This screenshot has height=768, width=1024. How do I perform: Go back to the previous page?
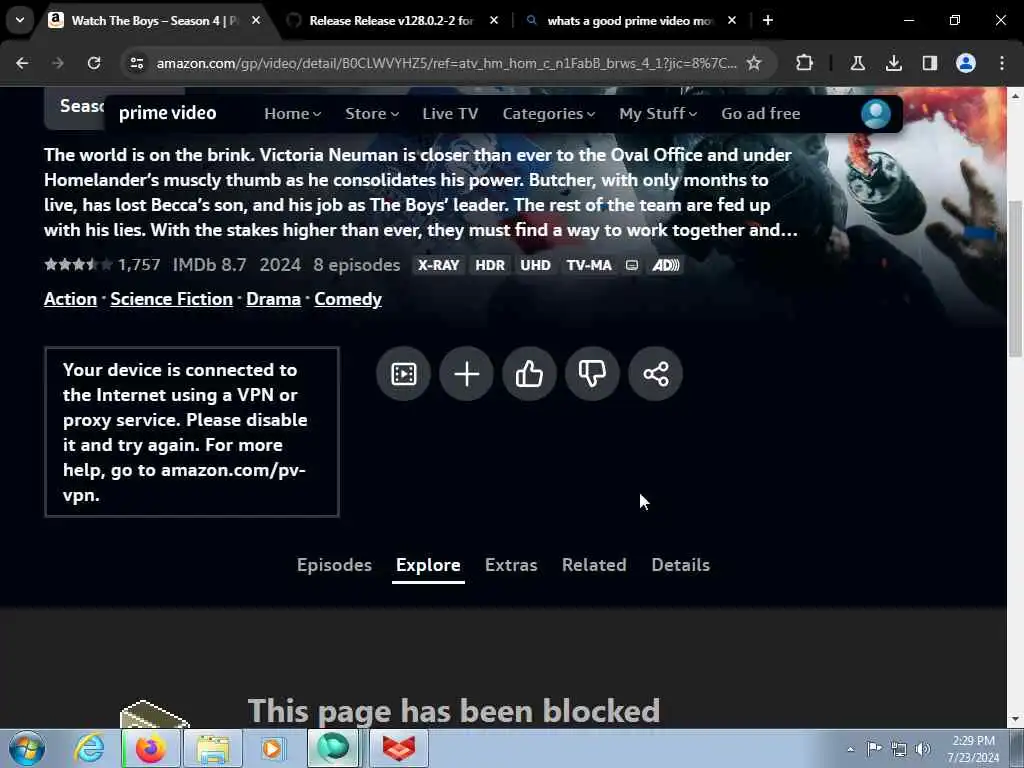click(x=22, y=63)
